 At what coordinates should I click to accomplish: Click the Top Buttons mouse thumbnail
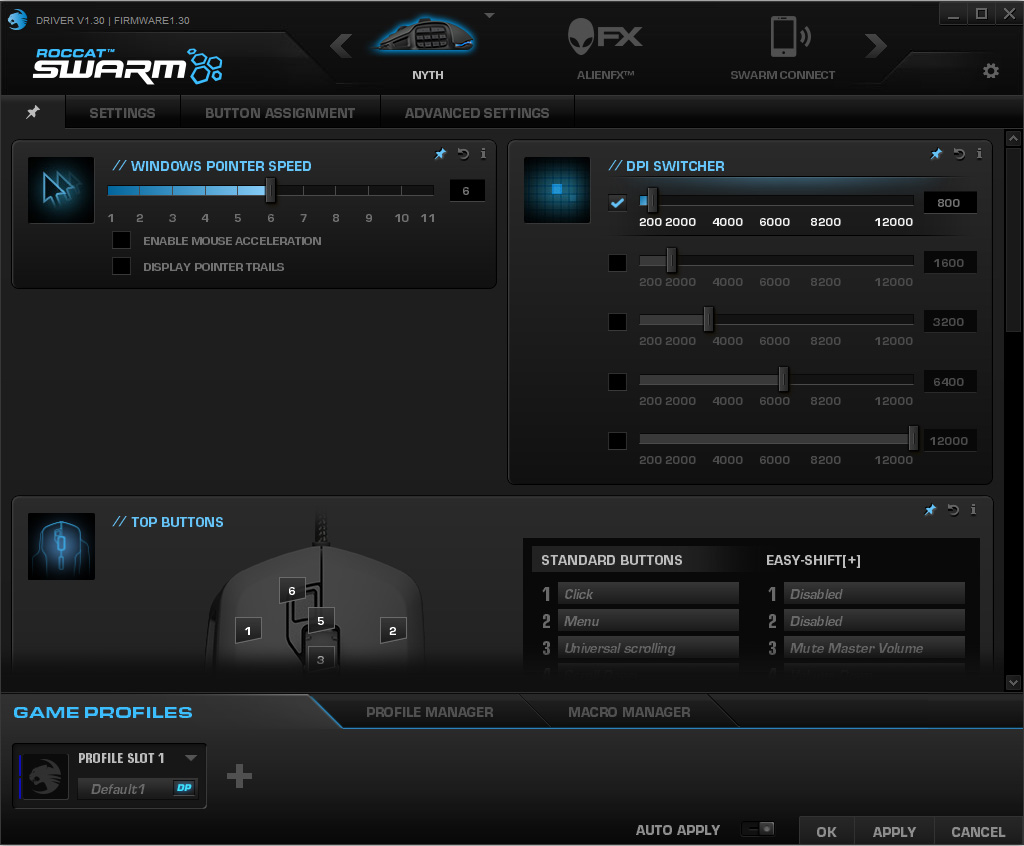[61, 546]
